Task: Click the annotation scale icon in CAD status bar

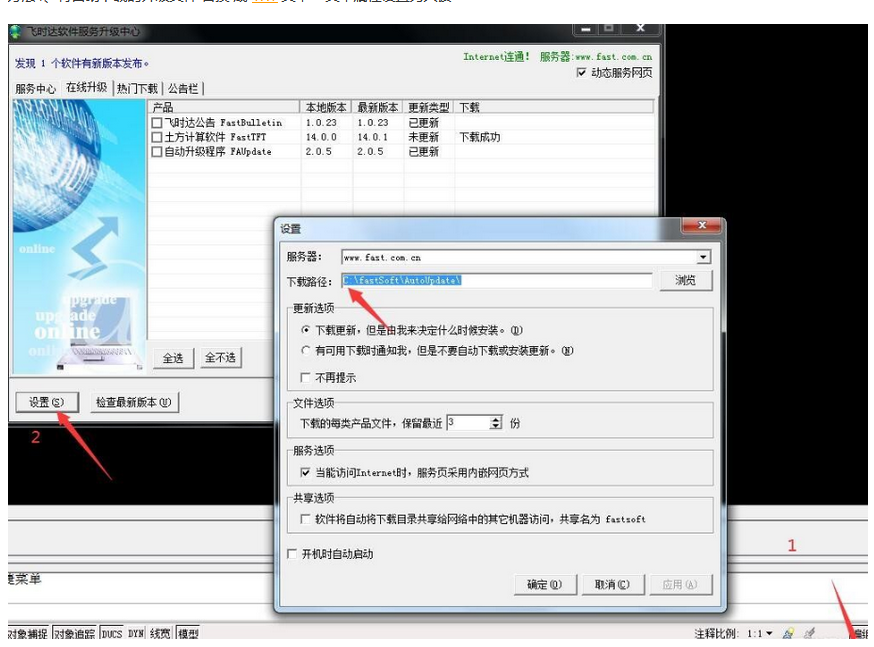Action: point(788,633)
